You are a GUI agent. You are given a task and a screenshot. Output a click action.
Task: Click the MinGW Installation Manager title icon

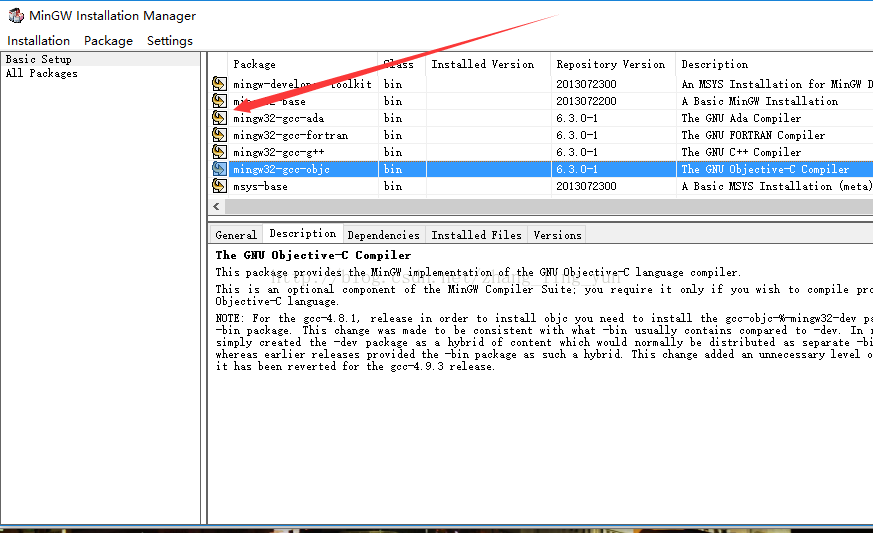coord(16,16)
